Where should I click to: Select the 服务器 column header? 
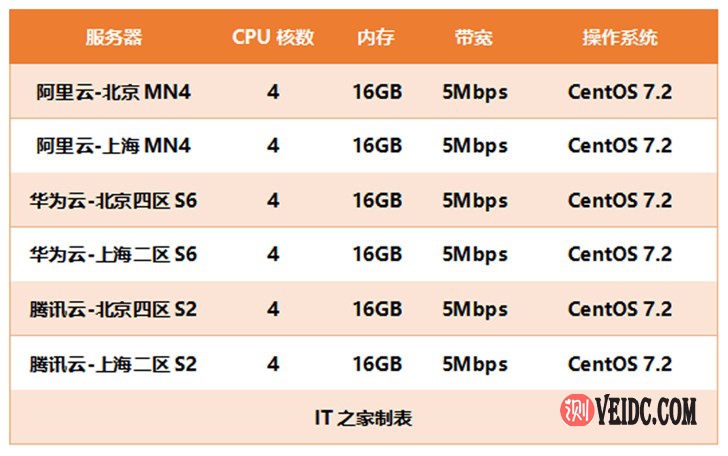(114, 38)
